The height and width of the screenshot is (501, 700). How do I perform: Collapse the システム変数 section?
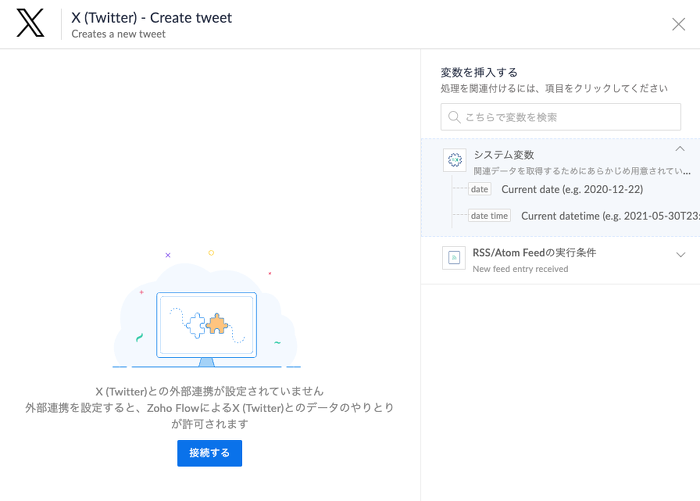679,149
